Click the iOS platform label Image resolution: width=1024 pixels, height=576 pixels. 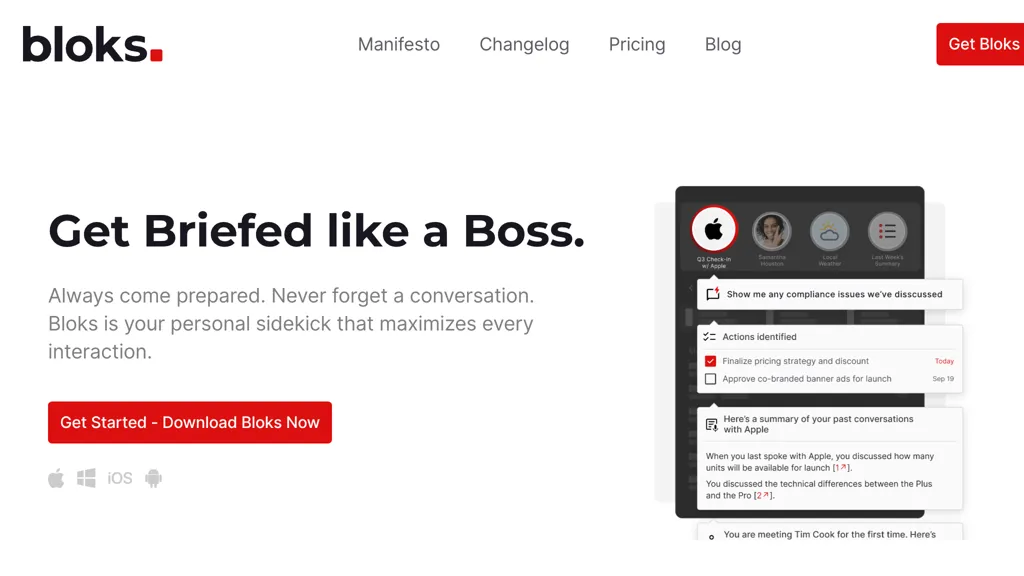pos(120,478)
